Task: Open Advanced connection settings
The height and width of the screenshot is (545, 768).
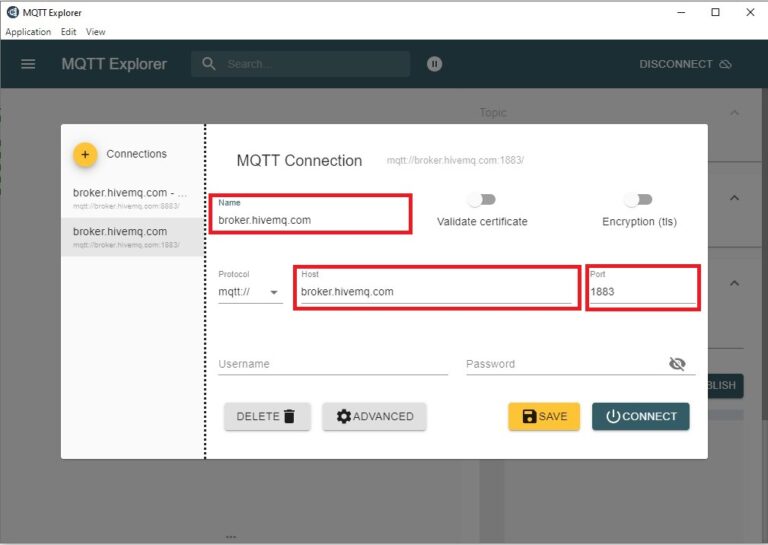Action: (374, 416)
